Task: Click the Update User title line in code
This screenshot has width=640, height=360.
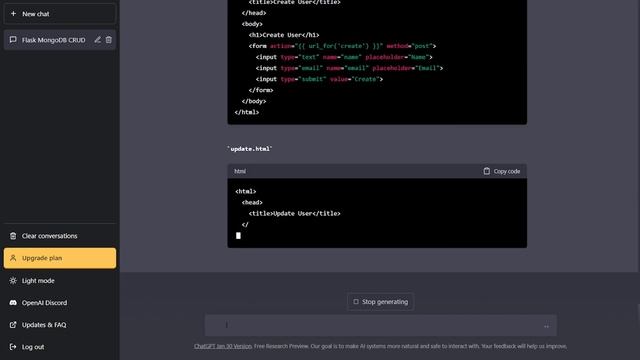Action: tap(294, 213)
